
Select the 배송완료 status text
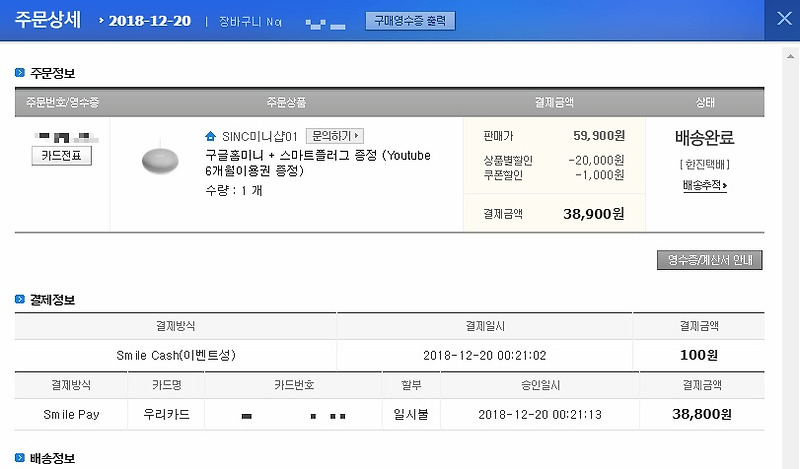(x=705, y=137)
